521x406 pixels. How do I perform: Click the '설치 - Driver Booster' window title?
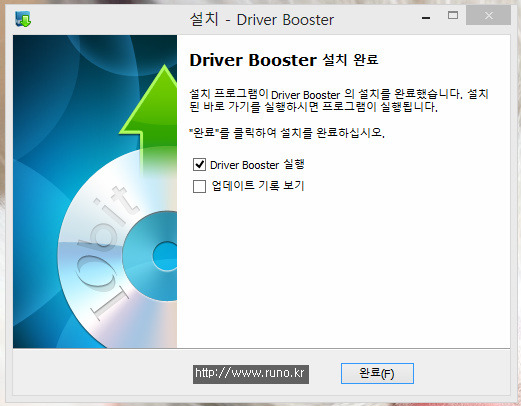point(262,19)
